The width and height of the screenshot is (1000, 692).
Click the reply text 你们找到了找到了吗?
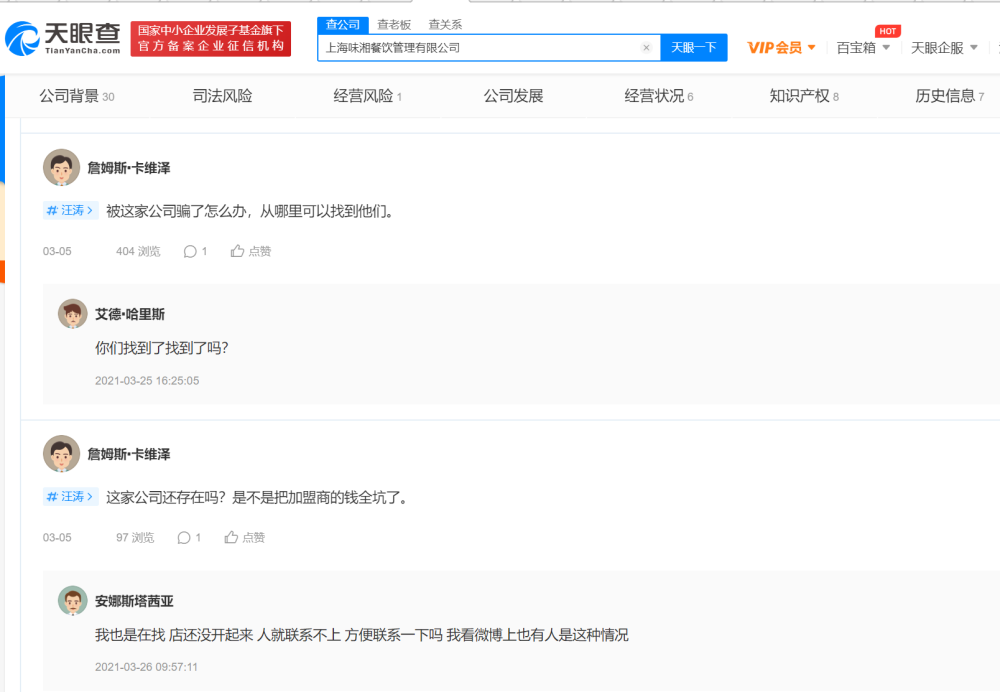point(161,348)
